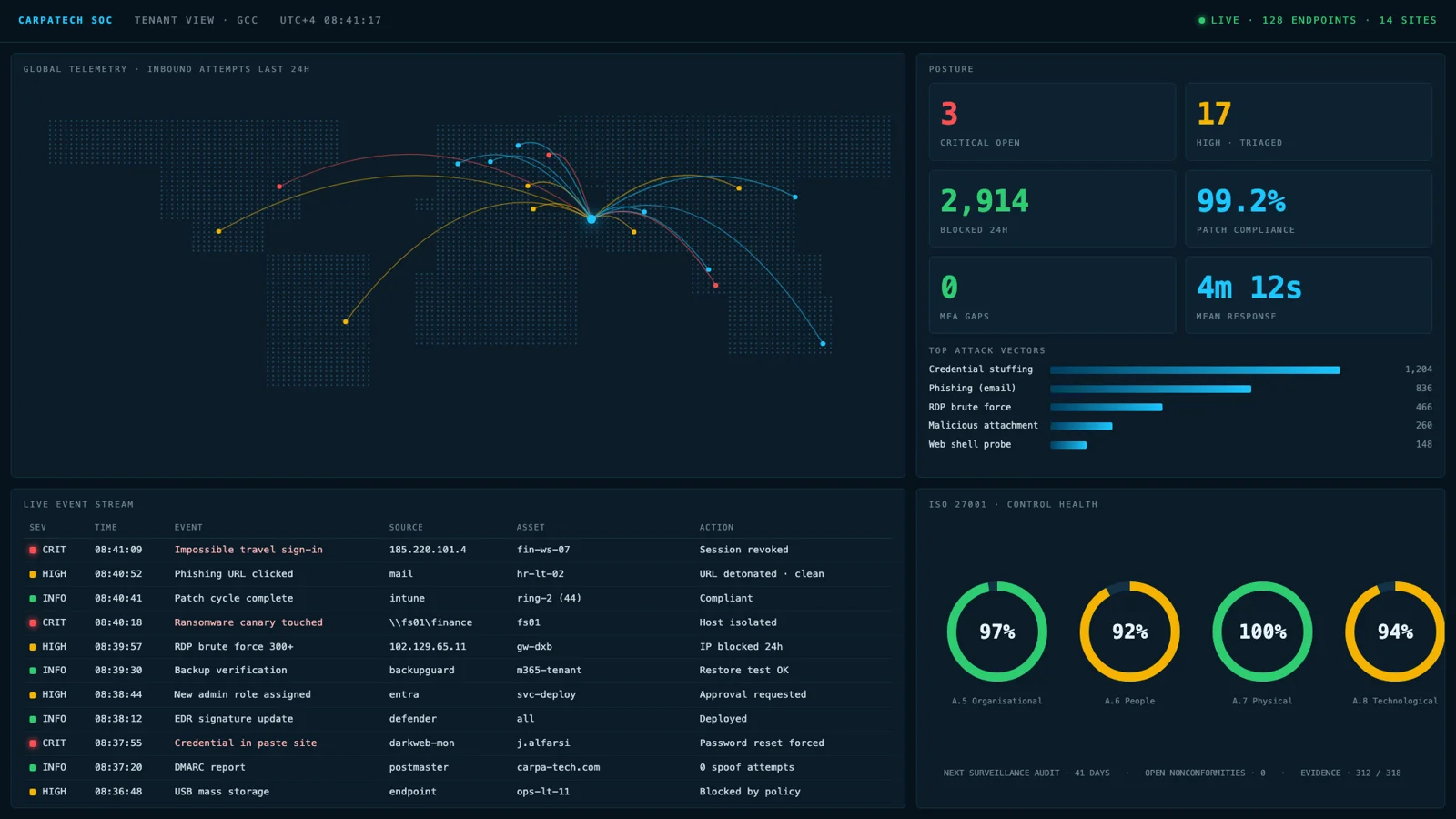
Task: Select the Credential in paste site event
Action: (246, 743)
